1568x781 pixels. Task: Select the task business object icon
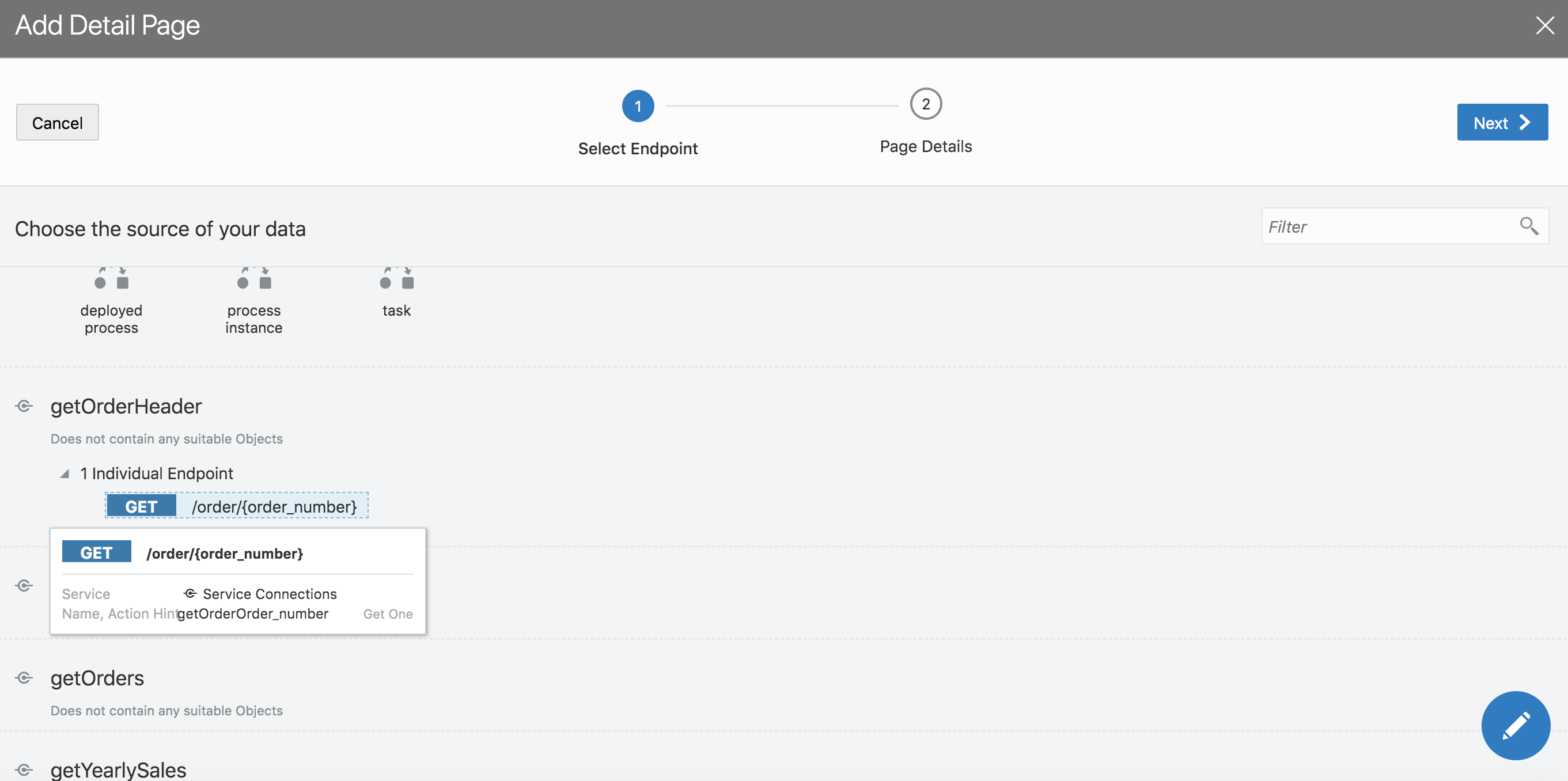(396, 278)
